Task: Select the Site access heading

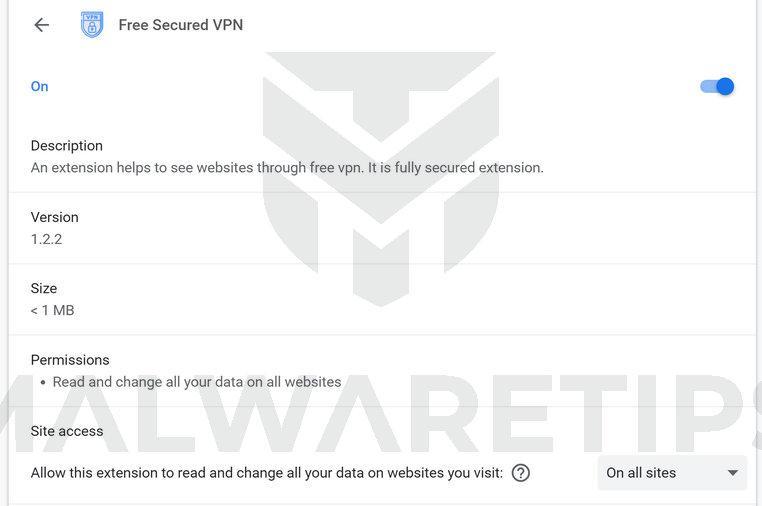Action: click(x=66, y=431)
